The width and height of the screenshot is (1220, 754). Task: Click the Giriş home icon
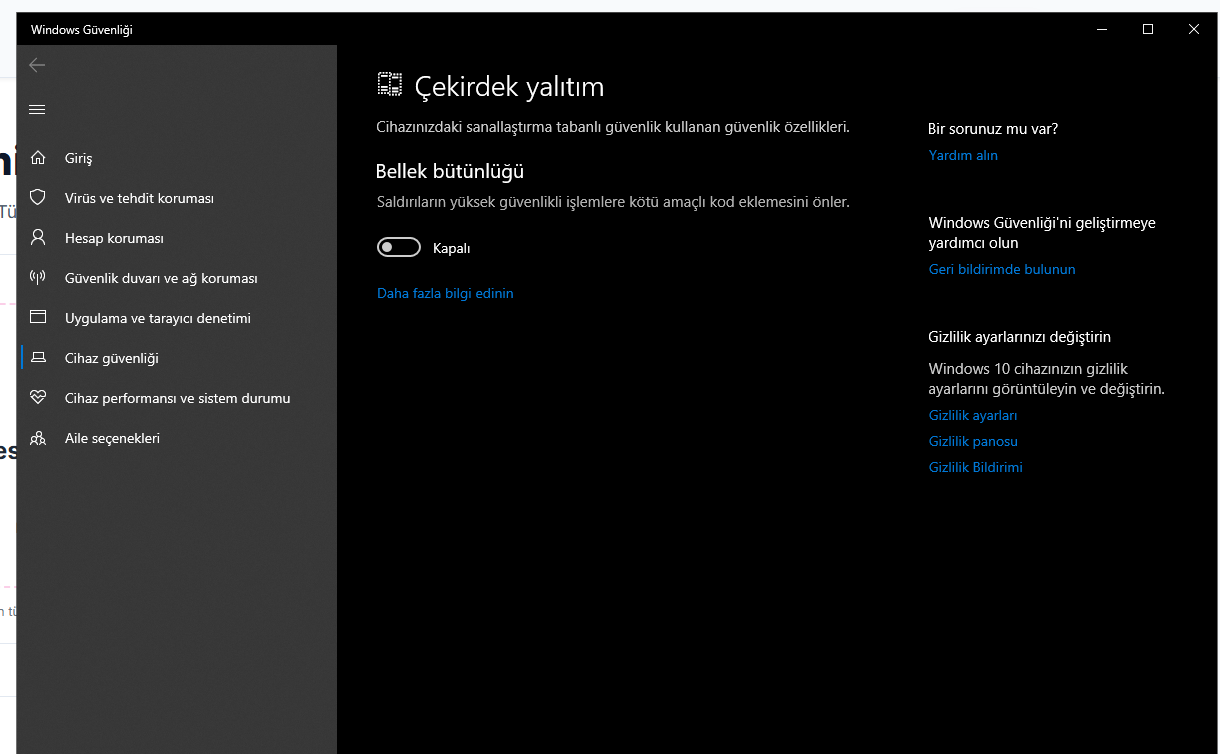38,158
